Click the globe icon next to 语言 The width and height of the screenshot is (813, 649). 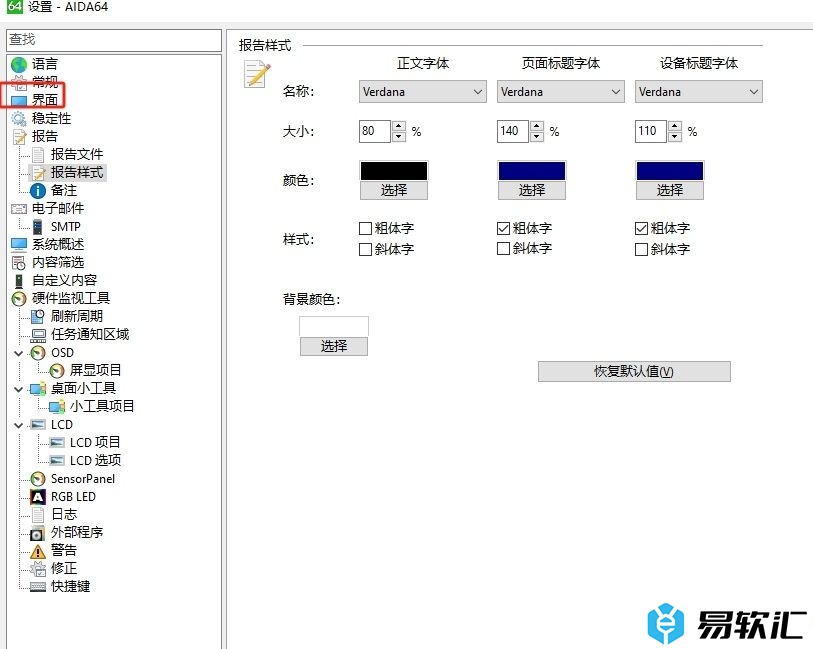(19, 64)
